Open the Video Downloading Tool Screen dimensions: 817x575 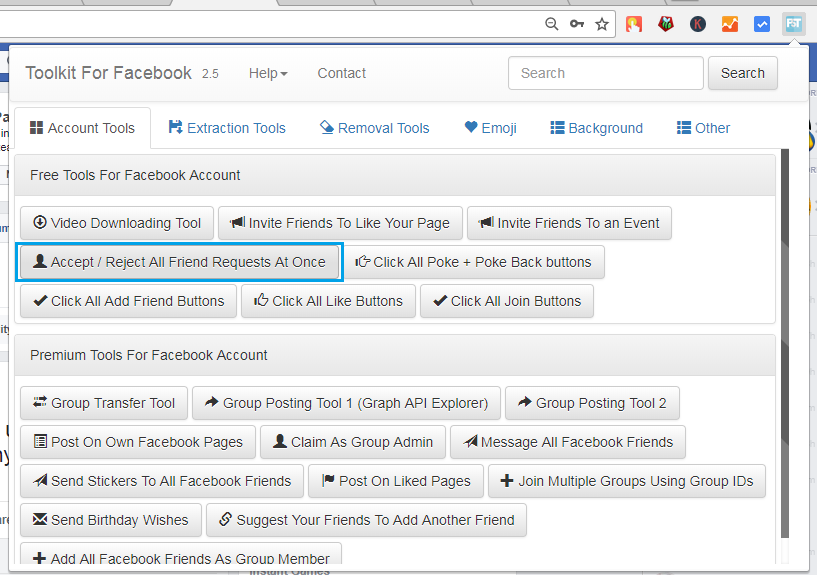pyautogui.click(x=117, y=223)
